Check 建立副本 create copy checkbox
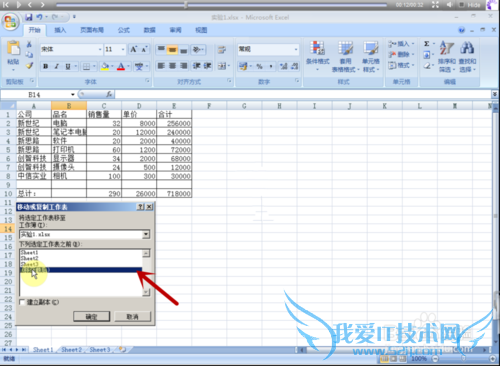500x366 pixels. (22, 302)
